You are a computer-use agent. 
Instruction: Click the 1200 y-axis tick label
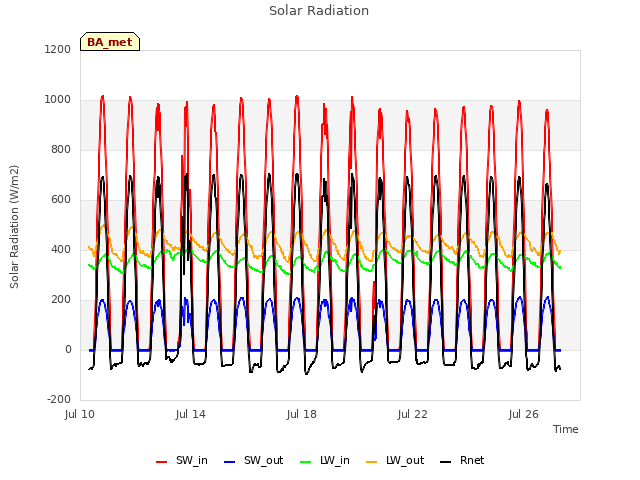pyautogui.click(x=58, y=49)
